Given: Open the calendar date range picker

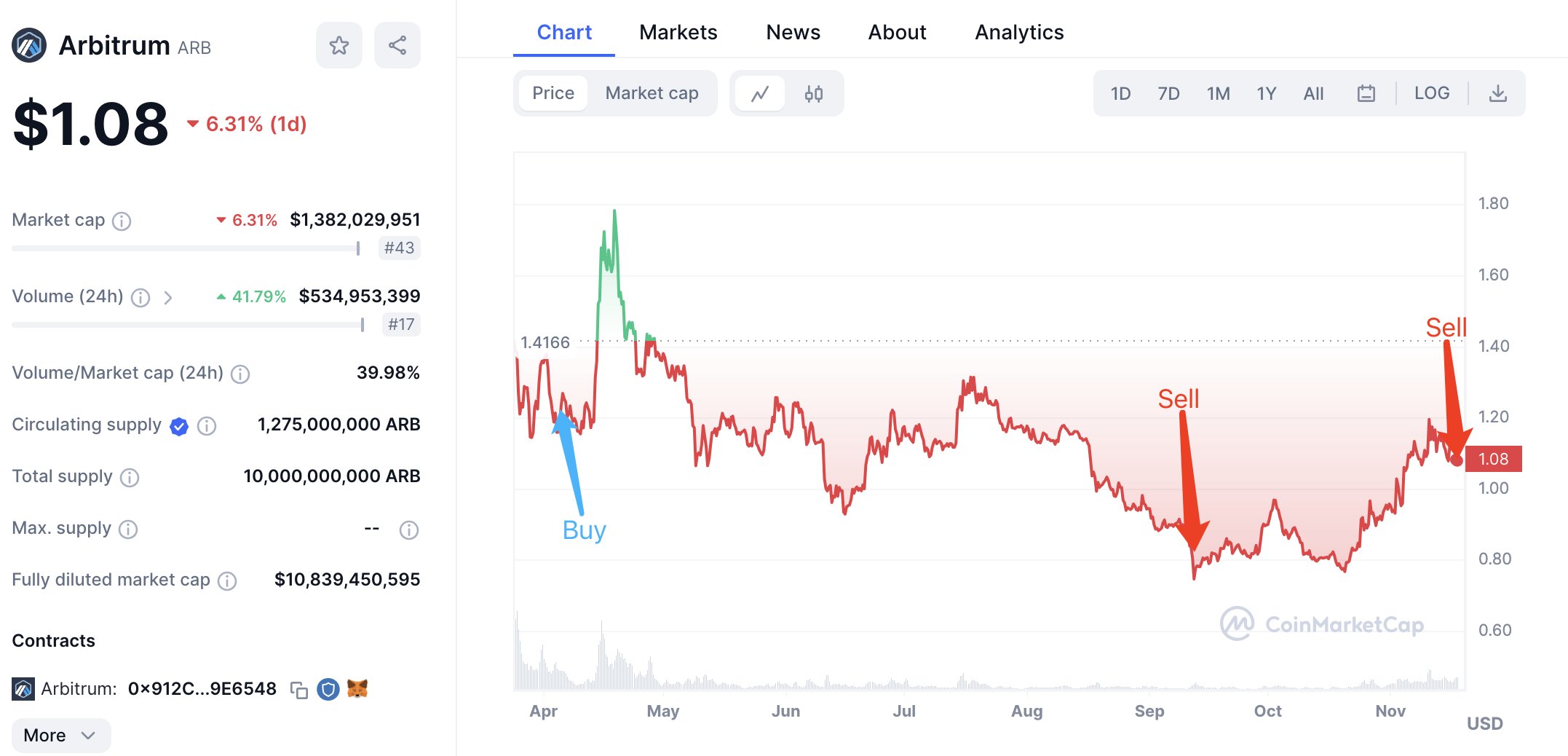Looking at the screenshot, I should 1366,94.
